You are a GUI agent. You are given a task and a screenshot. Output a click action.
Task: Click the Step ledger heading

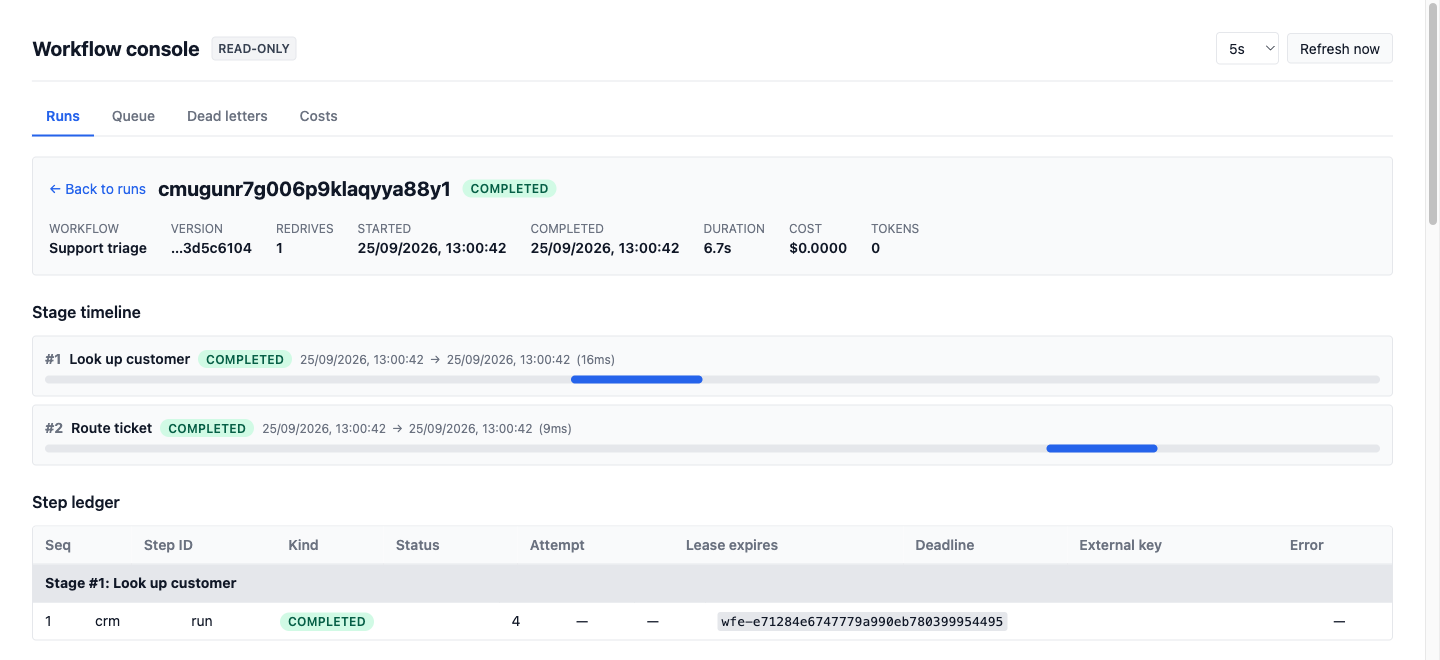(76, 502)
